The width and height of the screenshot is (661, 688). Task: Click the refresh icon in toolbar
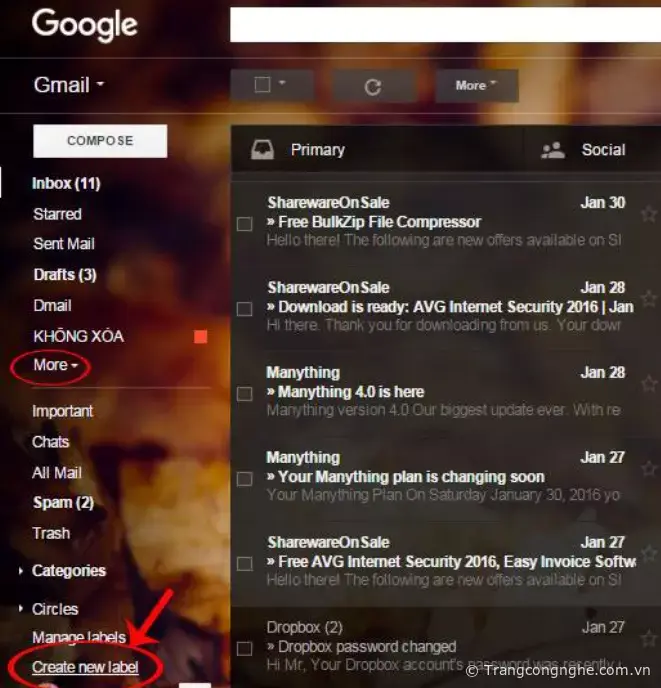click(372, 86)
